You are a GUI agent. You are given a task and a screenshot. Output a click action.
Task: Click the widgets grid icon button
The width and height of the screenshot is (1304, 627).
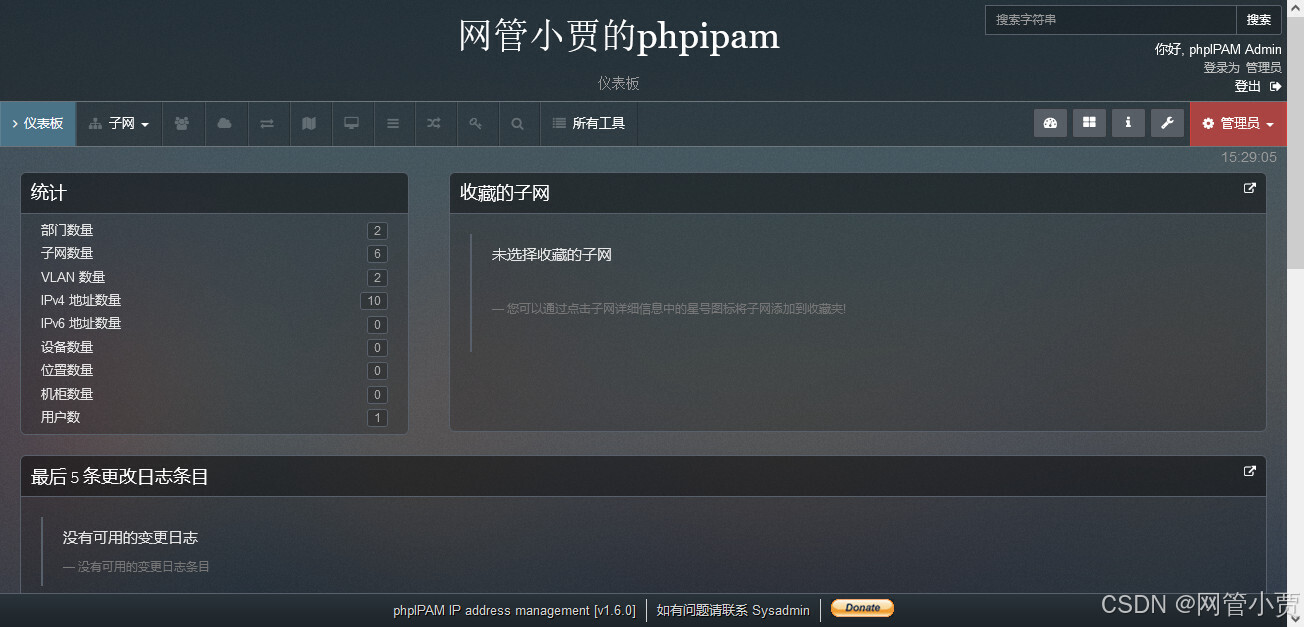pos(1089,123)
